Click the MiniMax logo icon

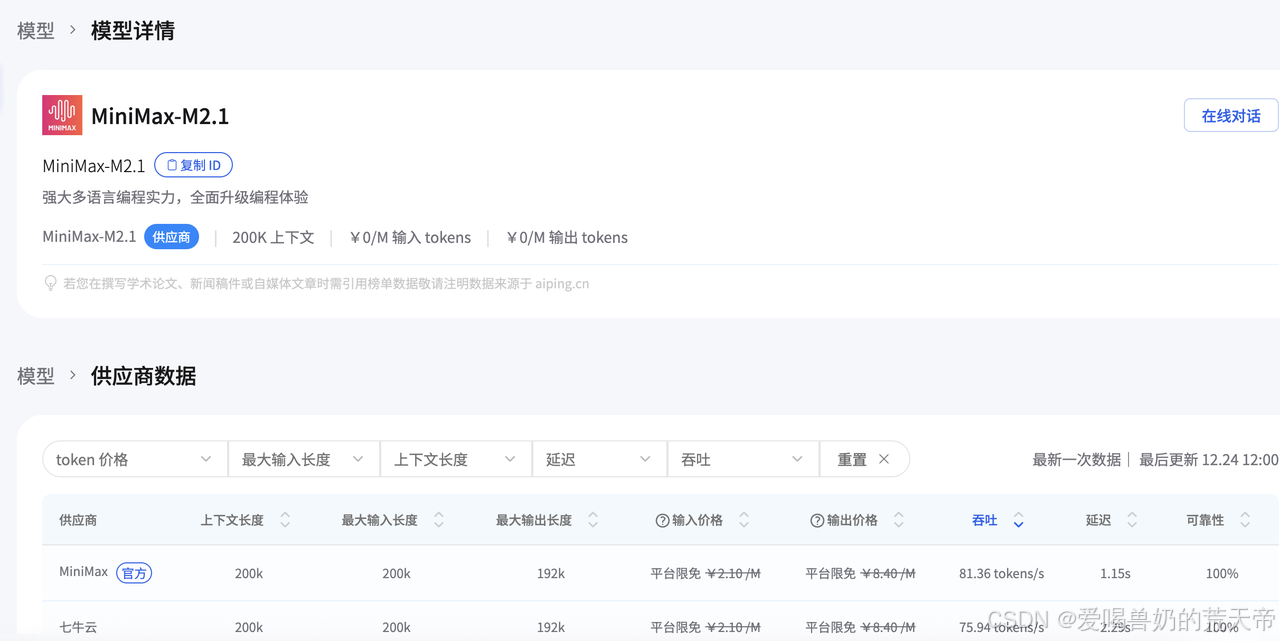pyautogui.click(x=61, y=114)
